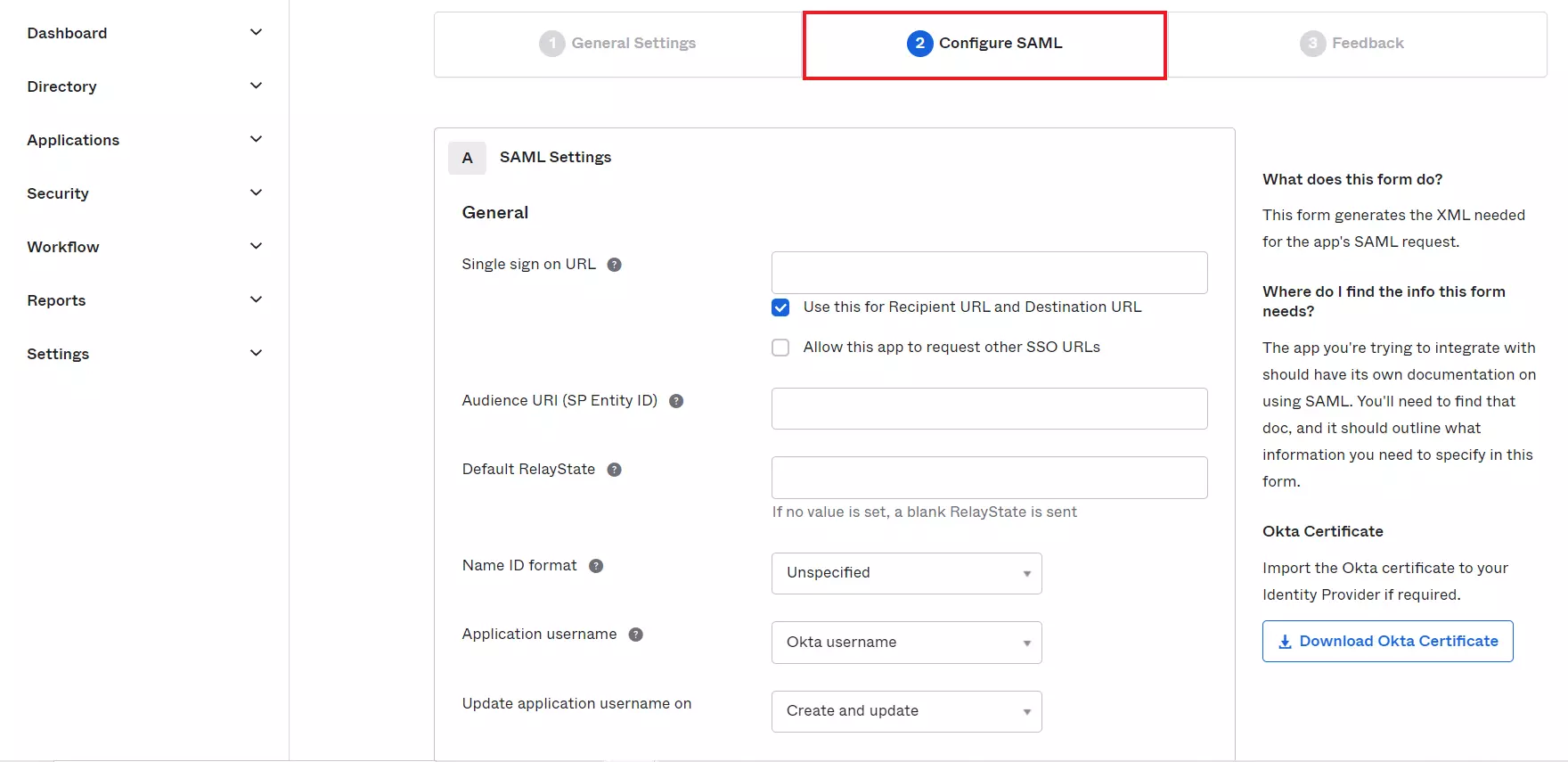Click the step 1 circle icon

(x=551, y=43)
